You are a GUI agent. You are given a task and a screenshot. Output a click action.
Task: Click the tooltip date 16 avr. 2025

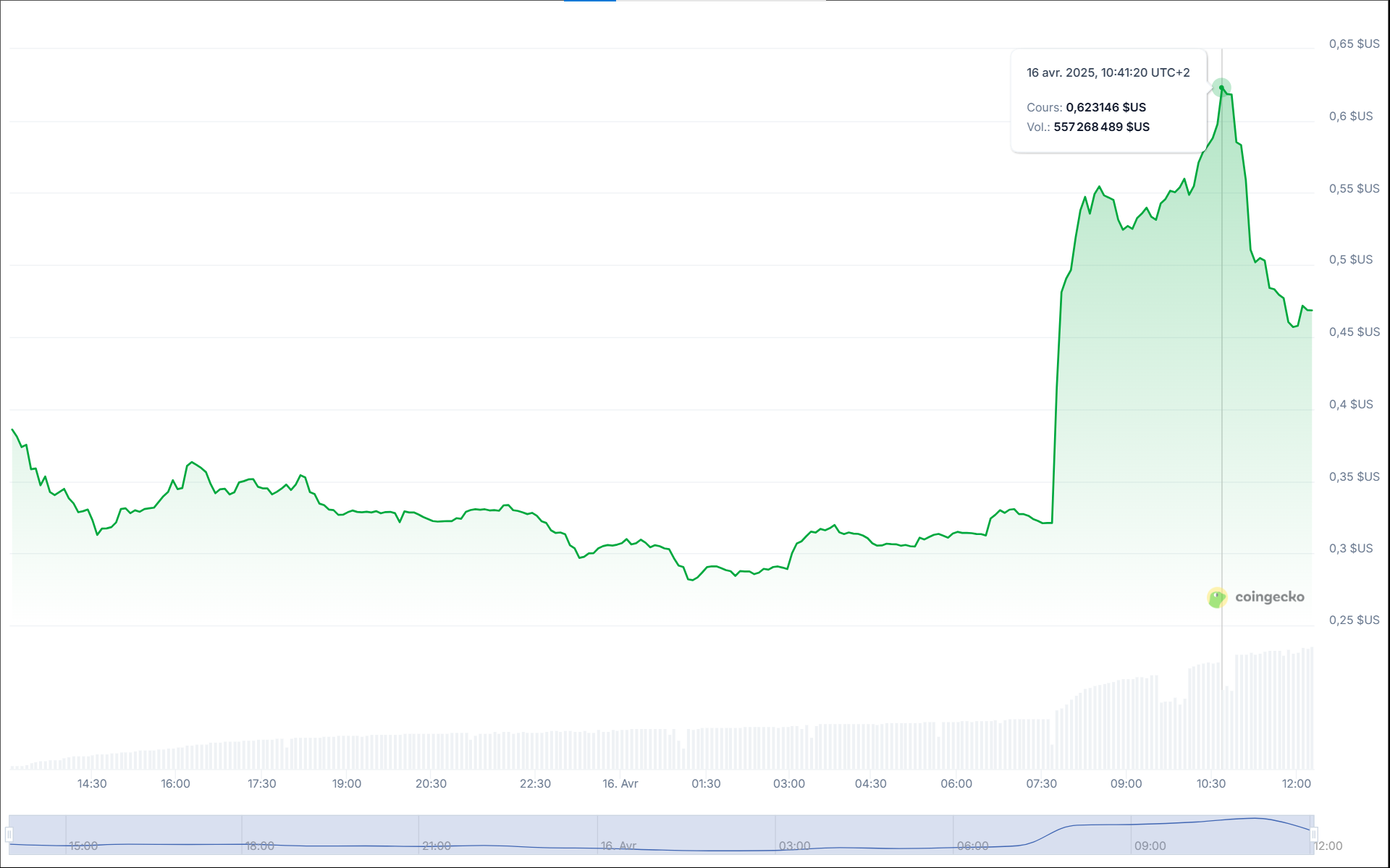click(1061, 72)
